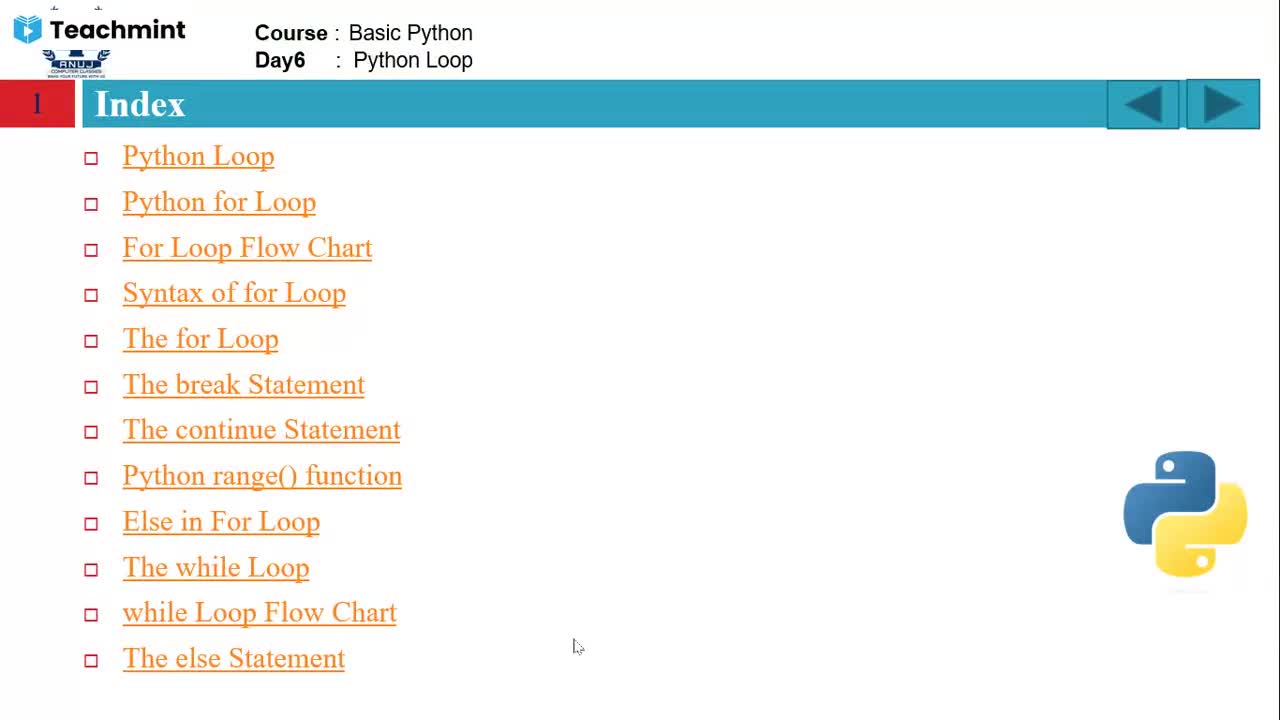This screenshot has width=1280, height=720.
Task: Open the Python for Loop link
Action: coord(219,202)
